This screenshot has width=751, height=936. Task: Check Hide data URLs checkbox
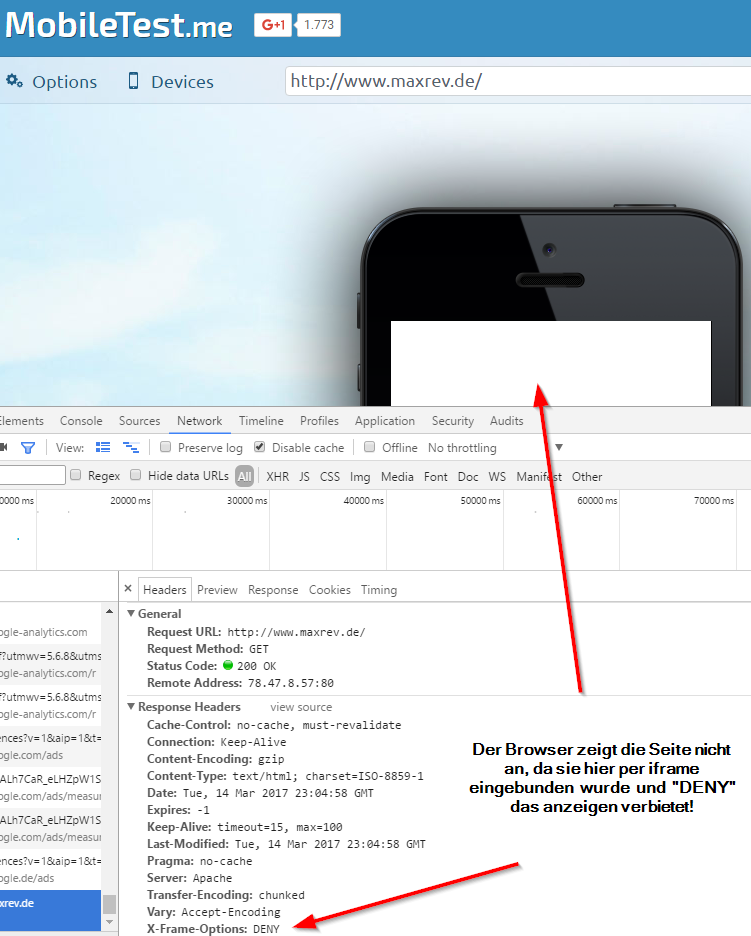136,475
